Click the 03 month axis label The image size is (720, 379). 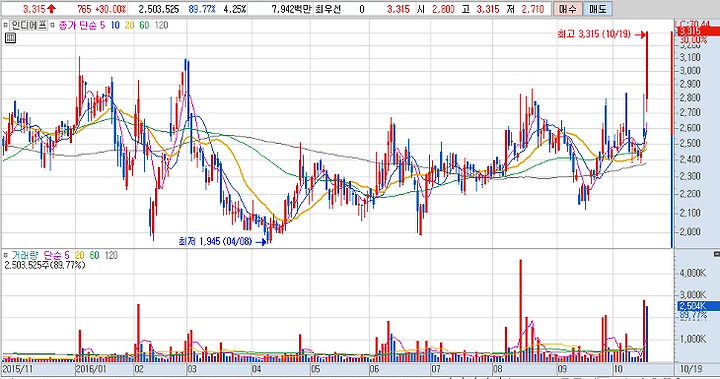tap(192, 369)
